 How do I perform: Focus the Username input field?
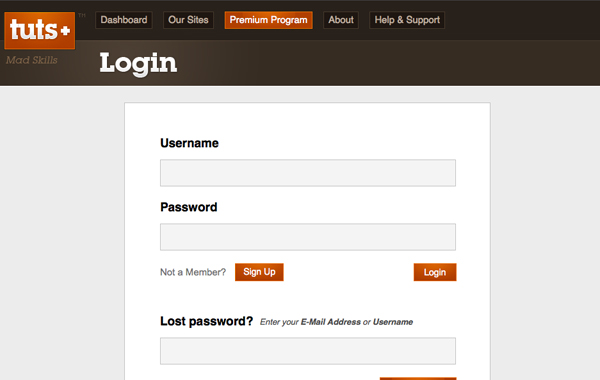pos(308,173)
